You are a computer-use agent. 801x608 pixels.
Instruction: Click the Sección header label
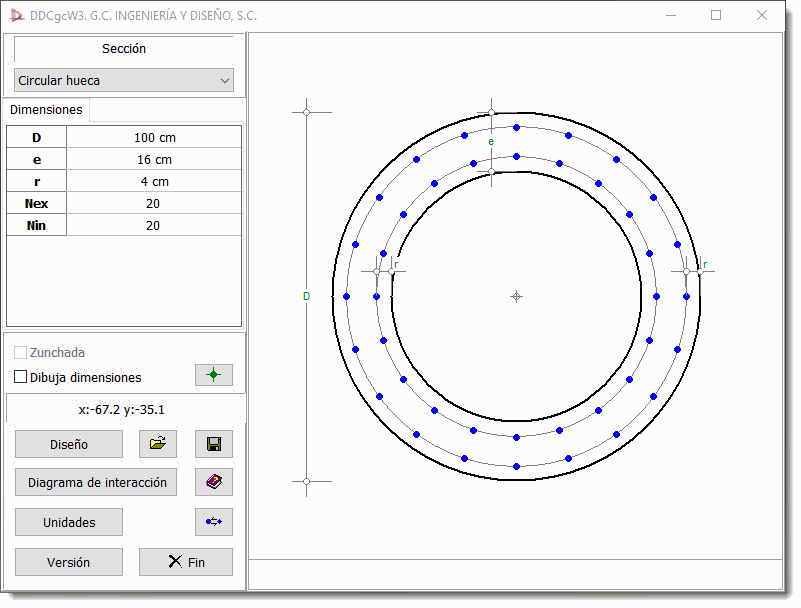click(124, 49)
